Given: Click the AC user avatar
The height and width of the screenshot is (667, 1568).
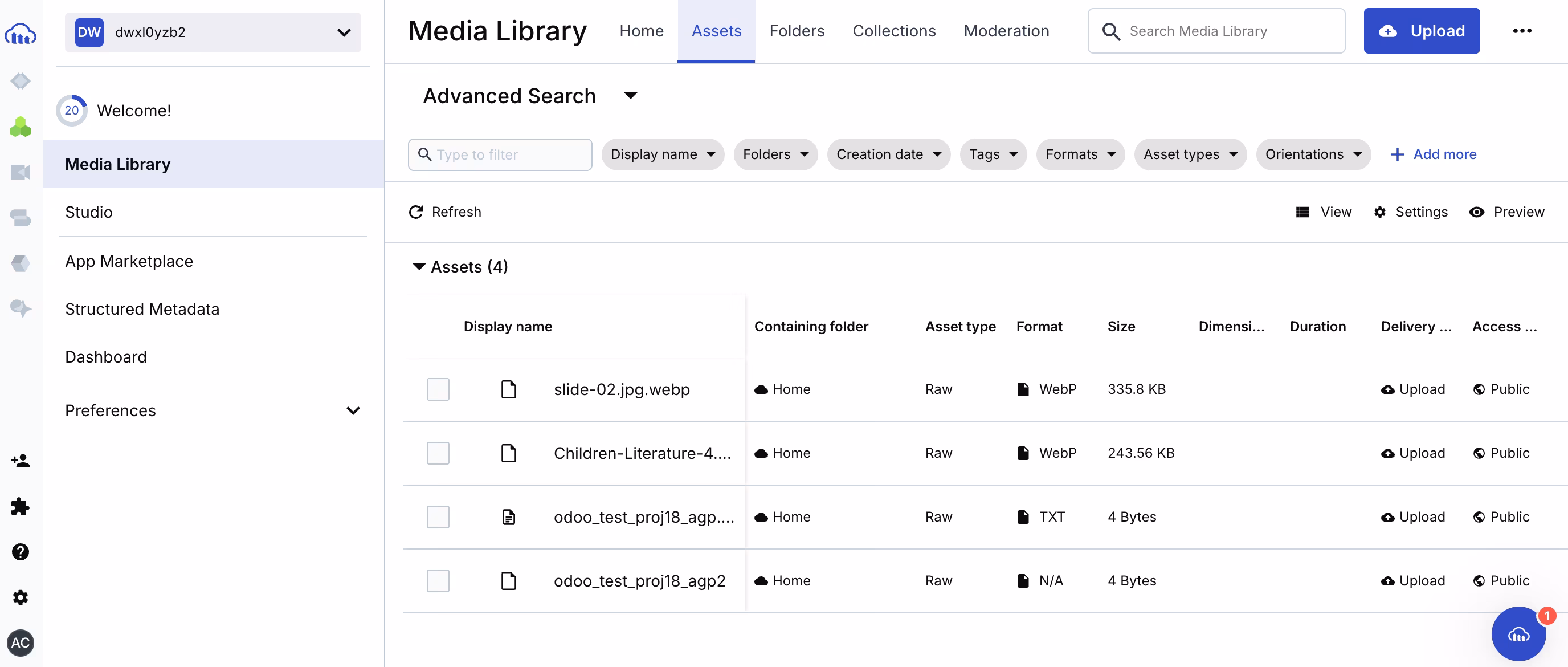Looking at the screenshot, I should (20, 642).
